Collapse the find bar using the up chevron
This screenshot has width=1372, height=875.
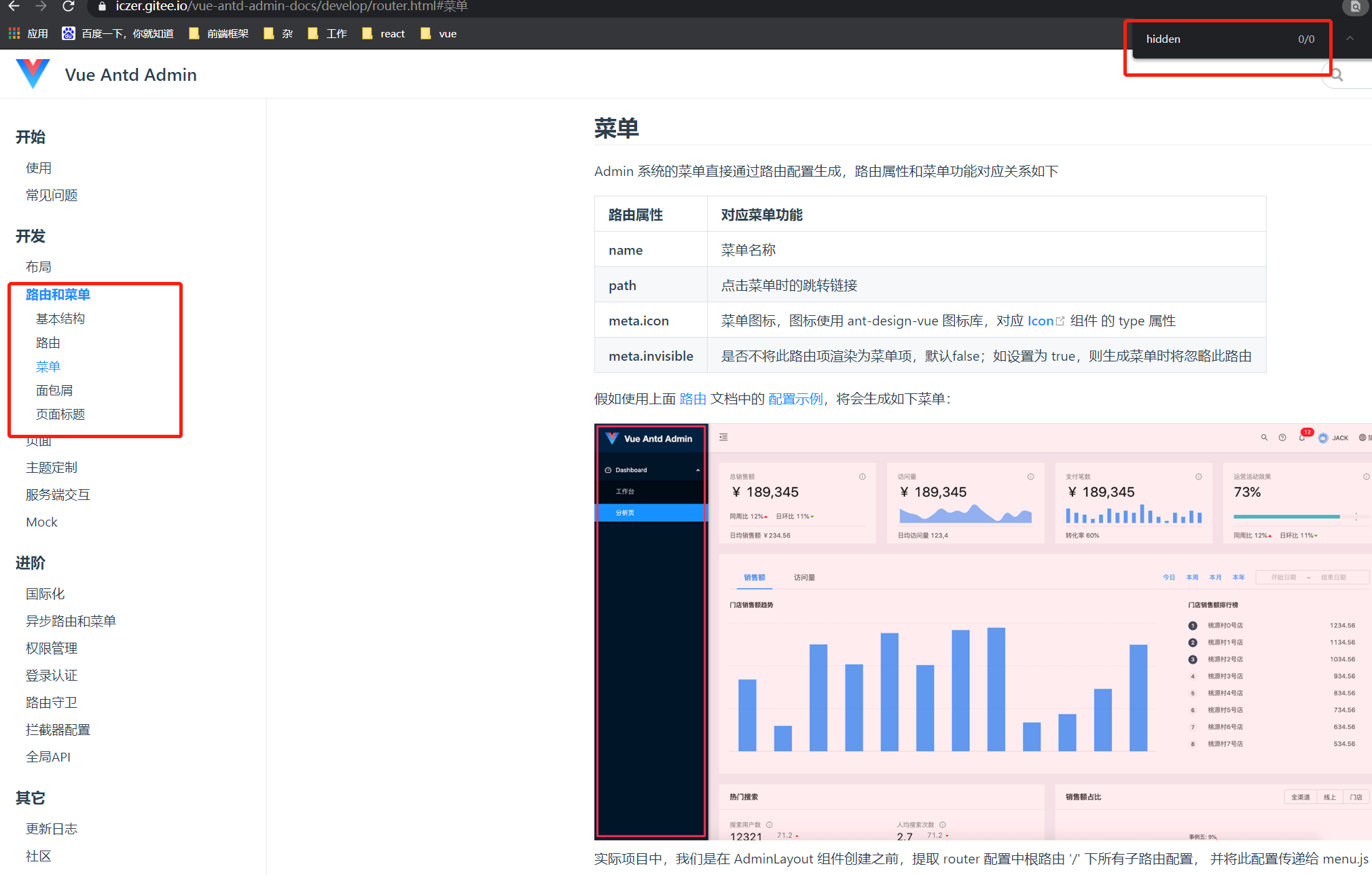point(1350,39)
